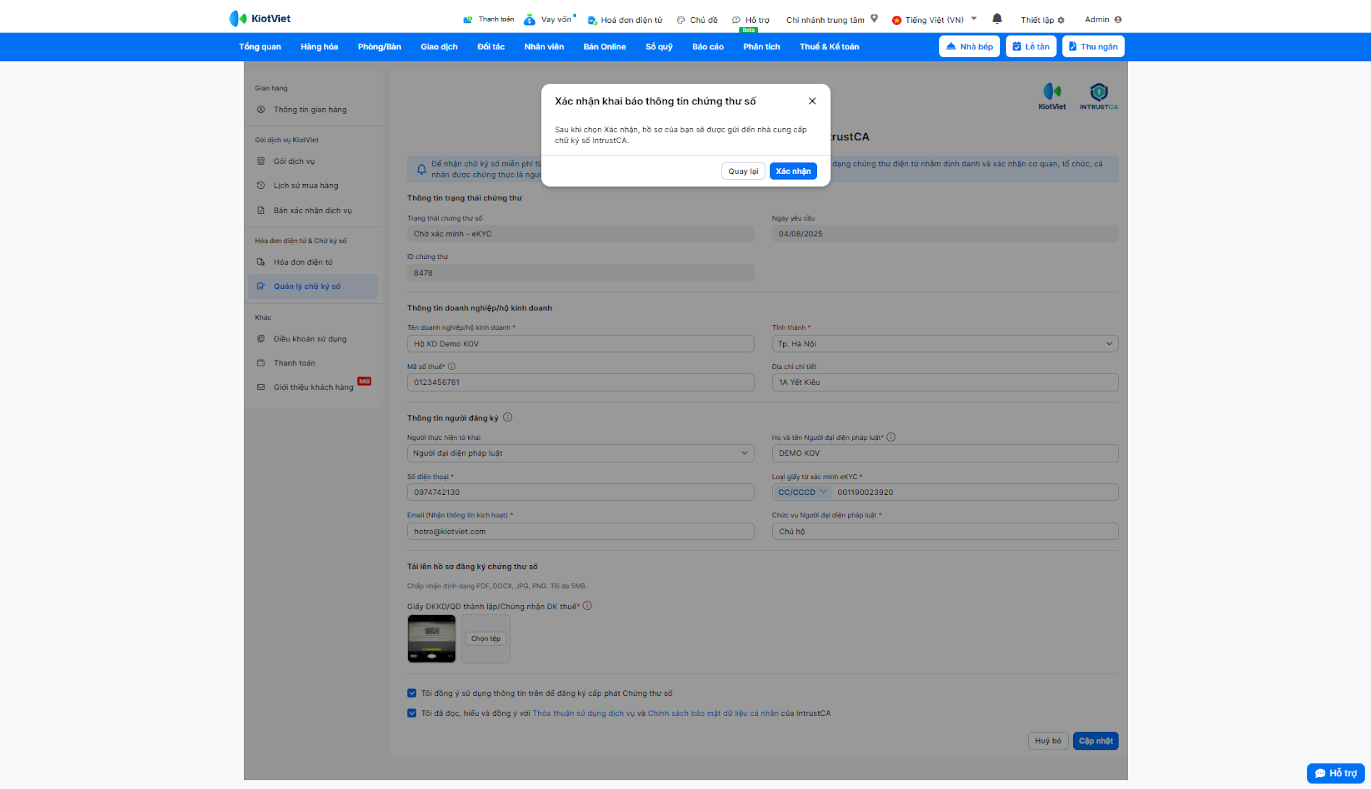Open the Báo cáo menu
The width and height of the screenshot is (1371, 789).
coord(708,47)
